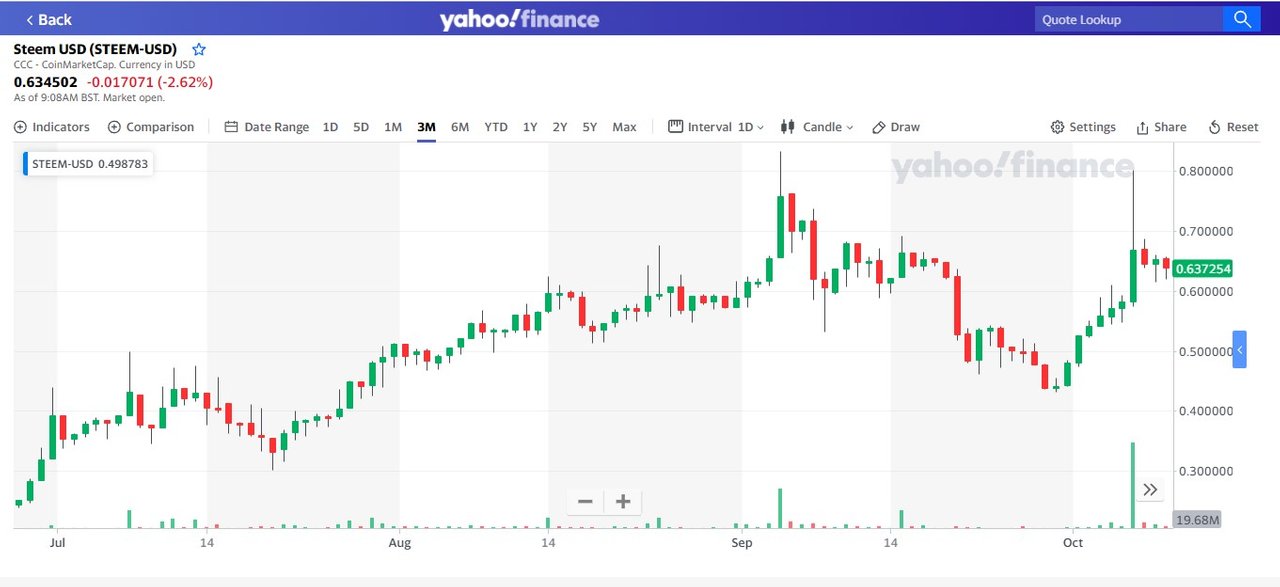Click the current price tag 0.637254
1280x587 pixels.
[1203, 269]
